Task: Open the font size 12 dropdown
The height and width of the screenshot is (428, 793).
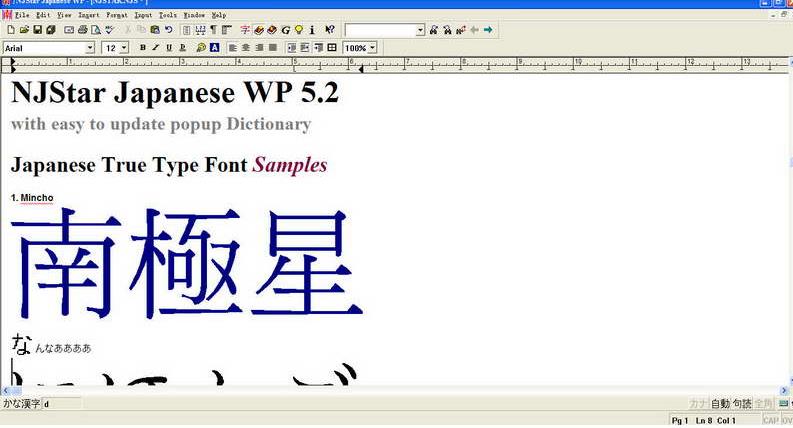Action: (124, 48)
